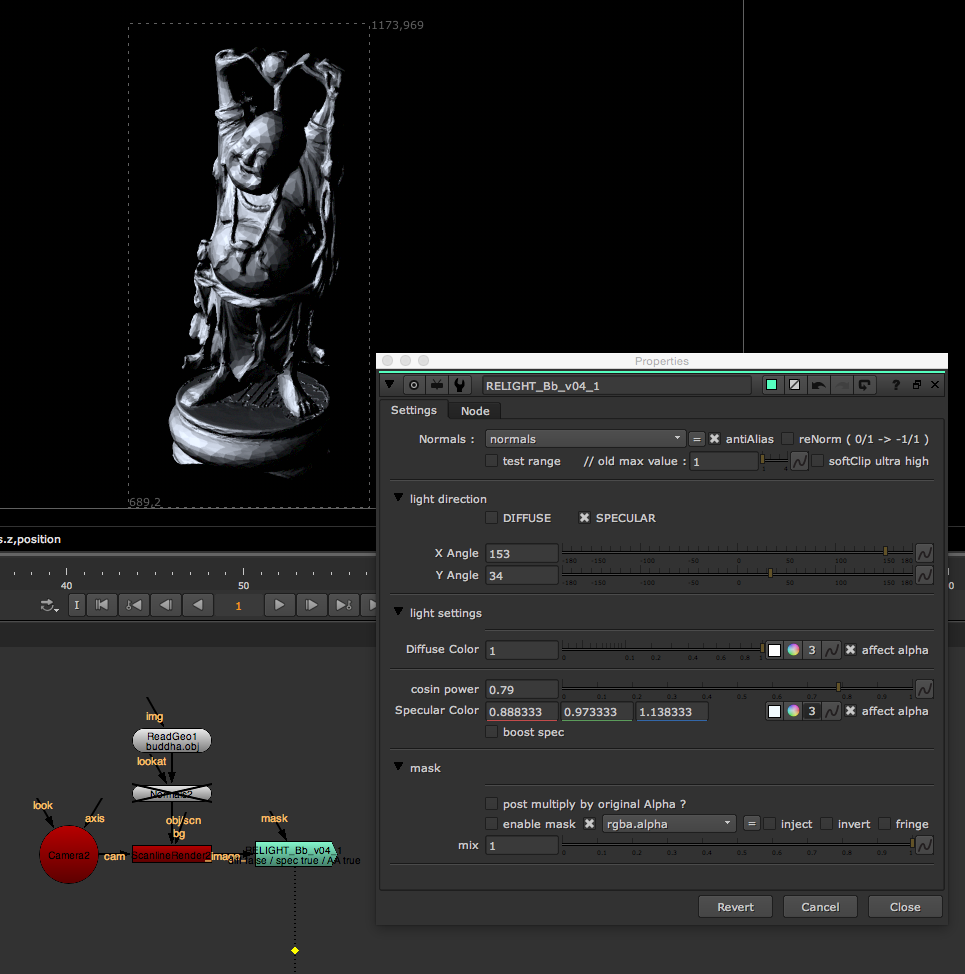The image size is (965, 974).
Task: Select the Settings tab
Action: [414, 410]
